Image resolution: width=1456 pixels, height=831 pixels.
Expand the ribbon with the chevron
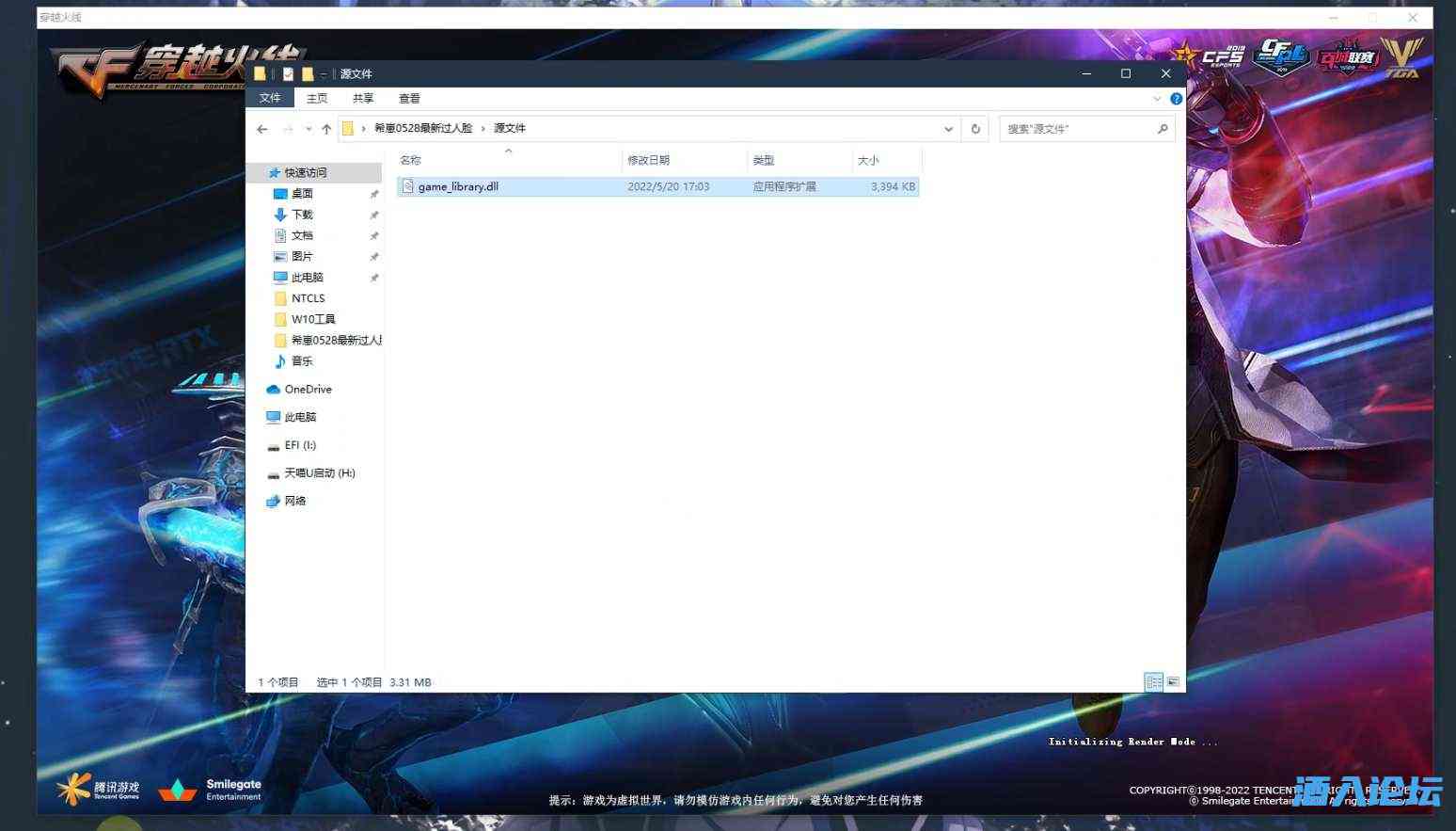1157,98
